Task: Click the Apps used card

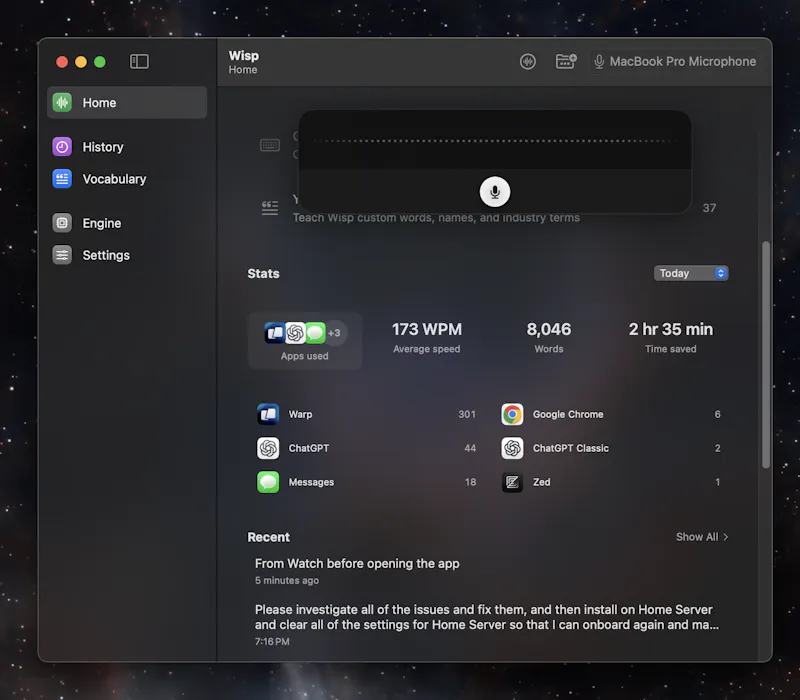Action: point(305,341)
